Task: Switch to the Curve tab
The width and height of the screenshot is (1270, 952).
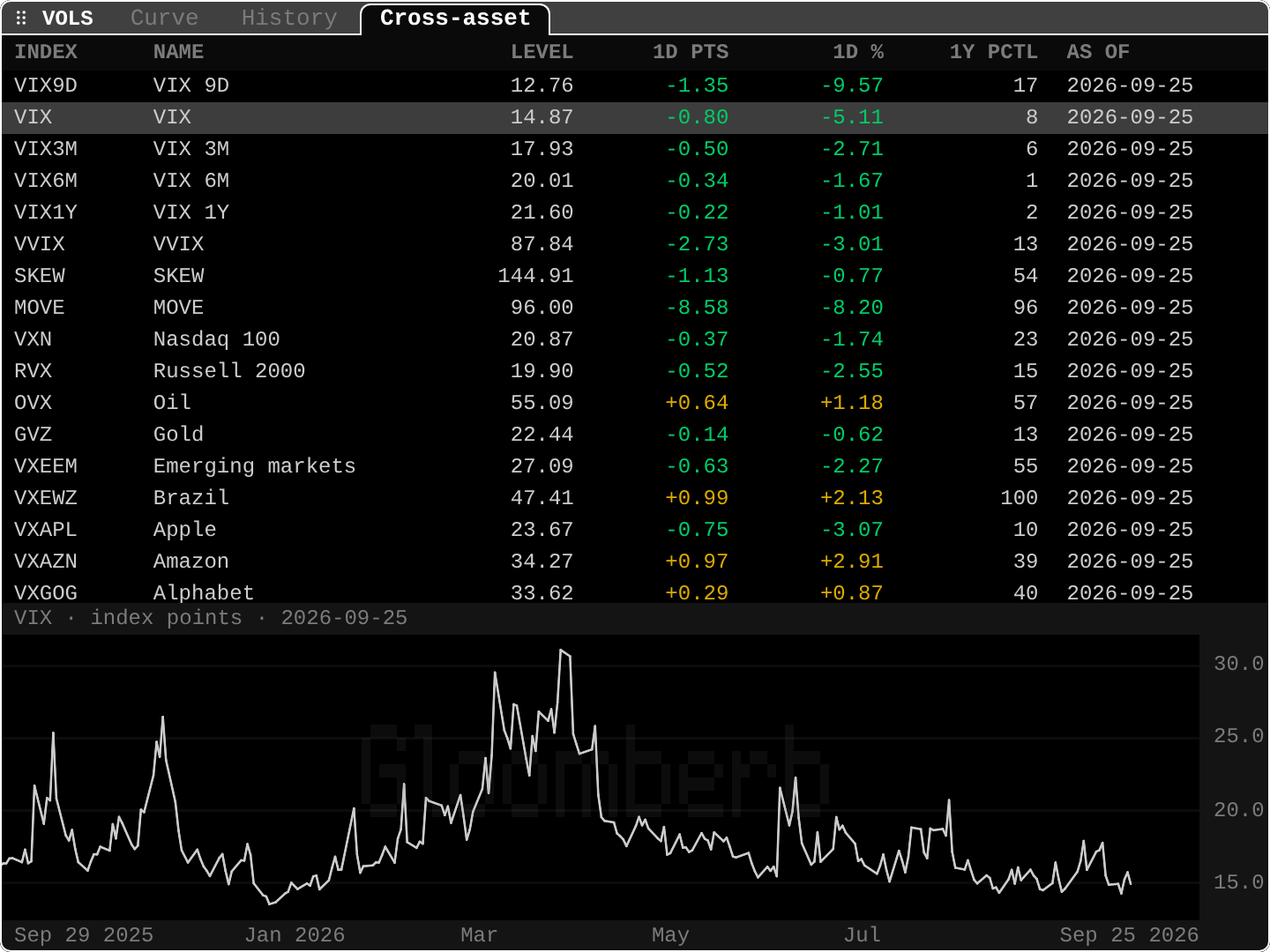Action: [x=164, y=18]
